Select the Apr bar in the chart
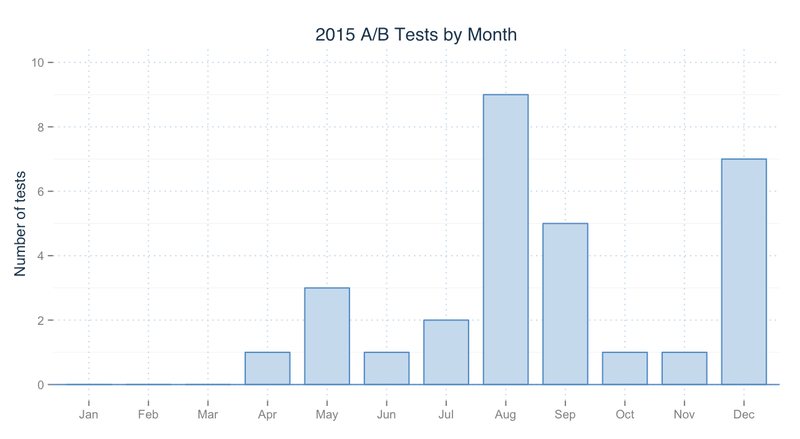 267,368
